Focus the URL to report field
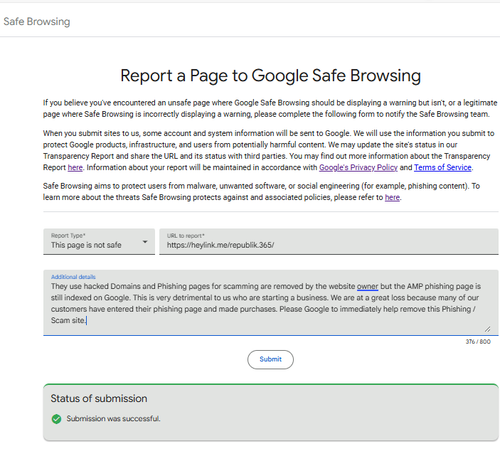500x469 pixels. (x=329, y=242)
